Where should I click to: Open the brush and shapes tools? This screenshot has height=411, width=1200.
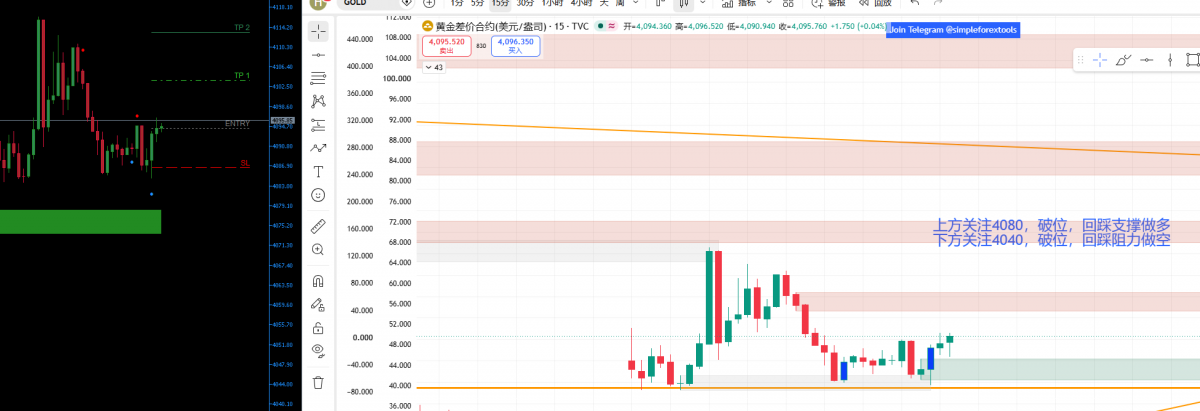coord(318,148)
